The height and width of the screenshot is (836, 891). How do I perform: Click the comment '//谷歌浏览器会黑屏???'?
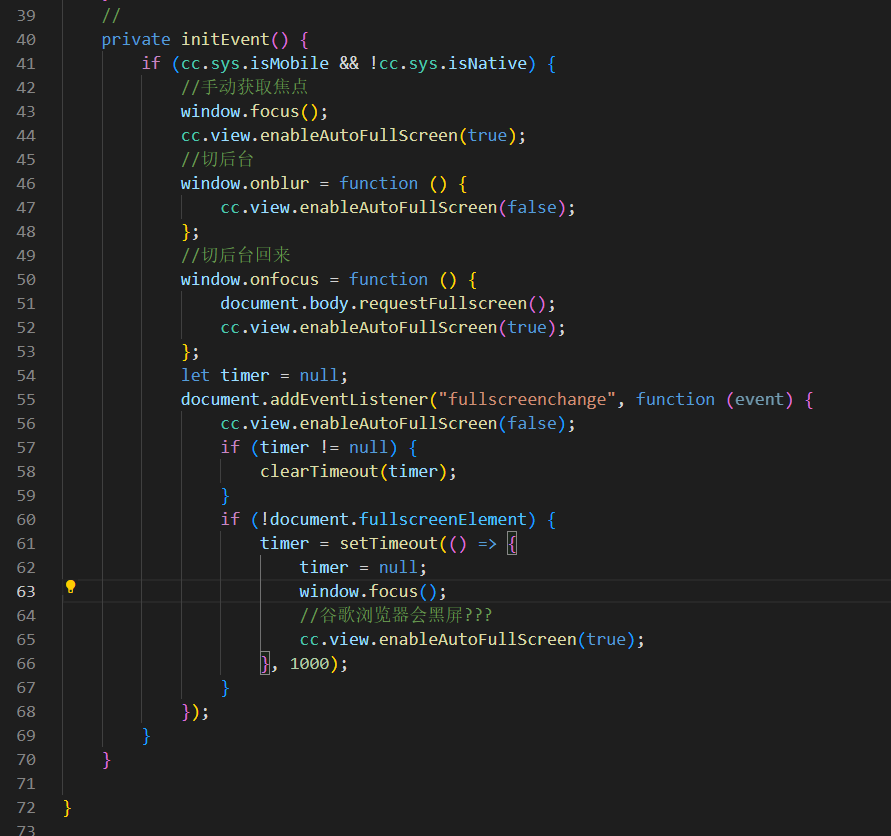(395, 615)
